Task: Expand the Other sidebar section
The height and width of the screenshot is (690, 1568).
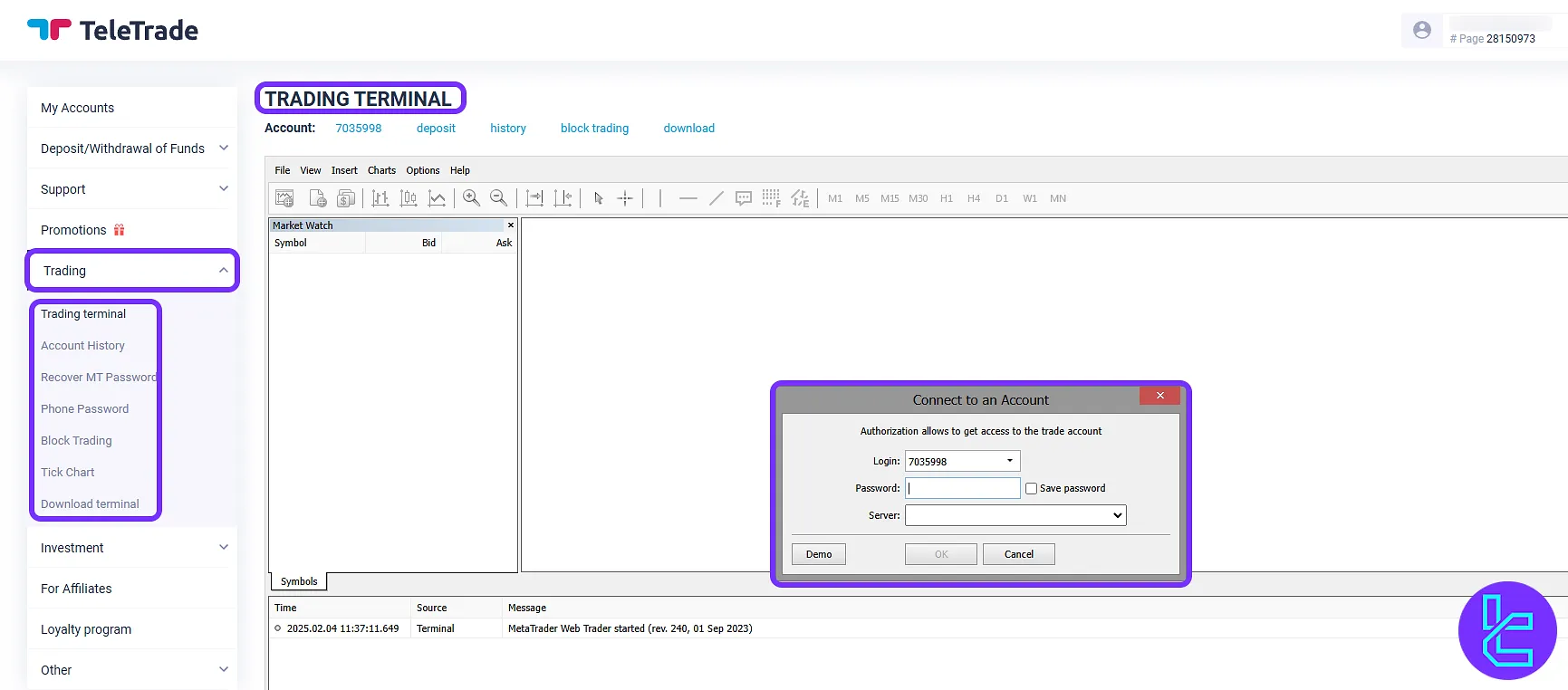Action: tap(224, 669)
